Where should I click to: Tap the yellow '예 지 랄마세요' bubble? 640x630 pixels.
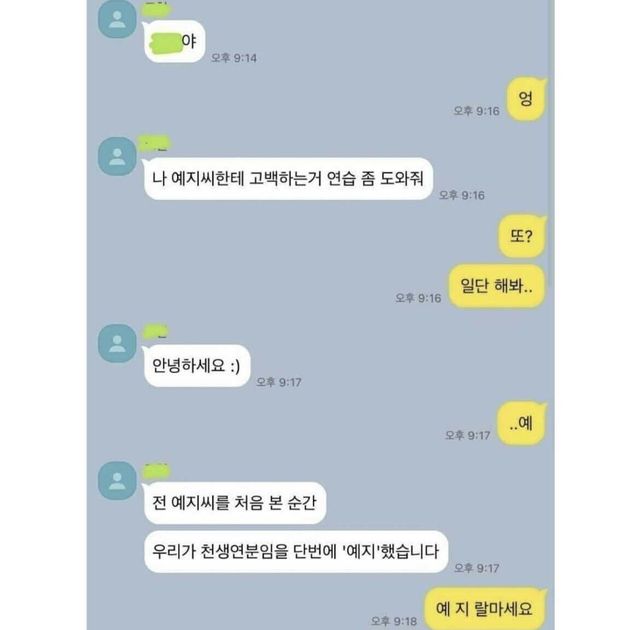[484, 609]
